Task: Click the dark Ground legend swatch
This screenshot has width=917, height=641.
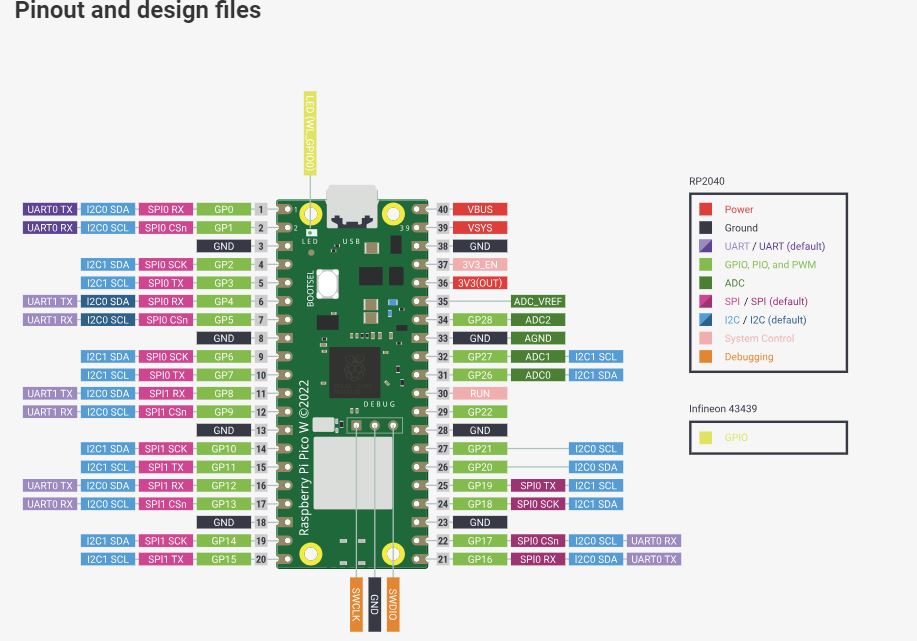Action: (705, 228)
